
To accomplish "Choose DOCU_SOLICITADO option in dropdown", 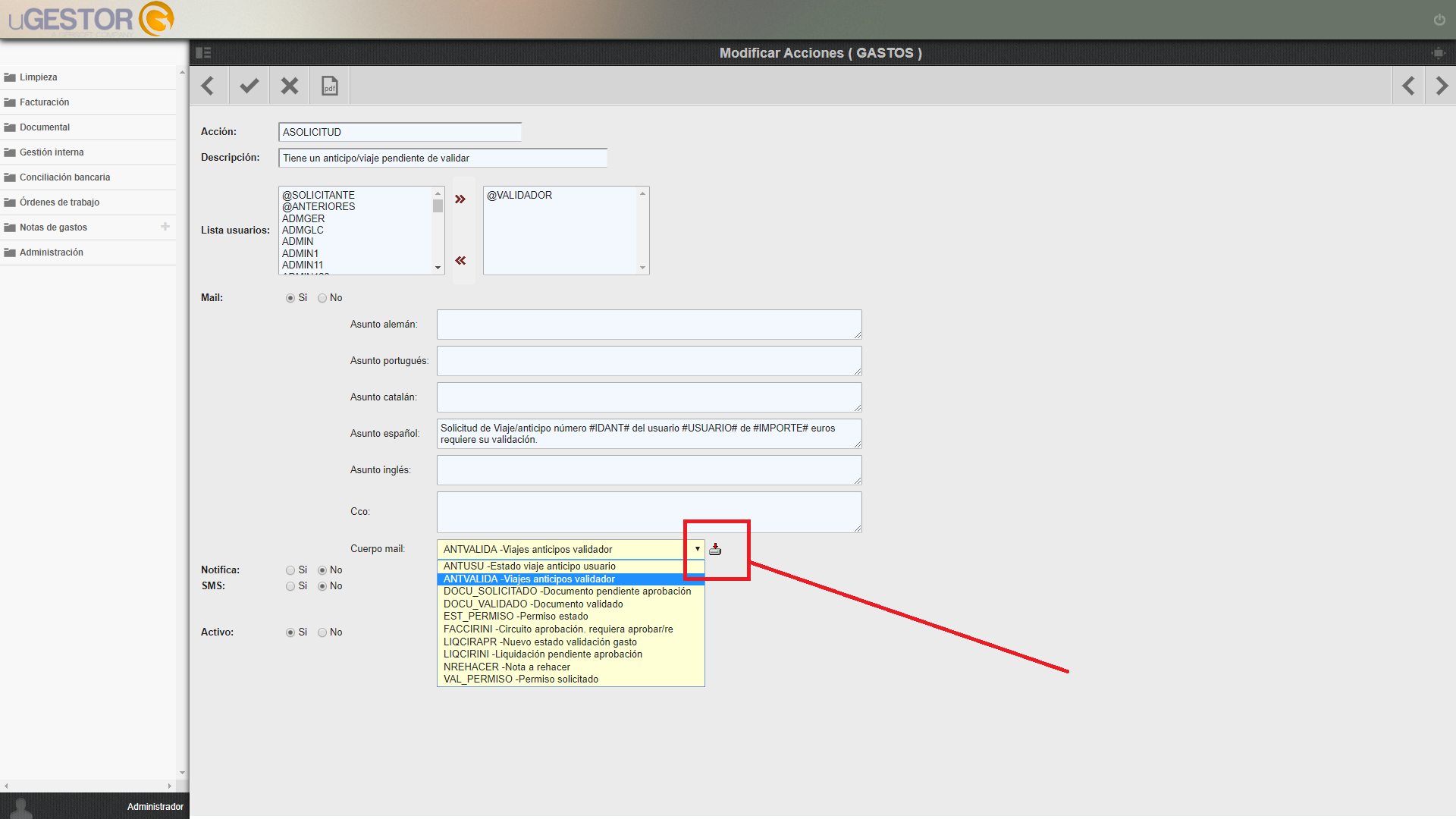I will point(571,591).
